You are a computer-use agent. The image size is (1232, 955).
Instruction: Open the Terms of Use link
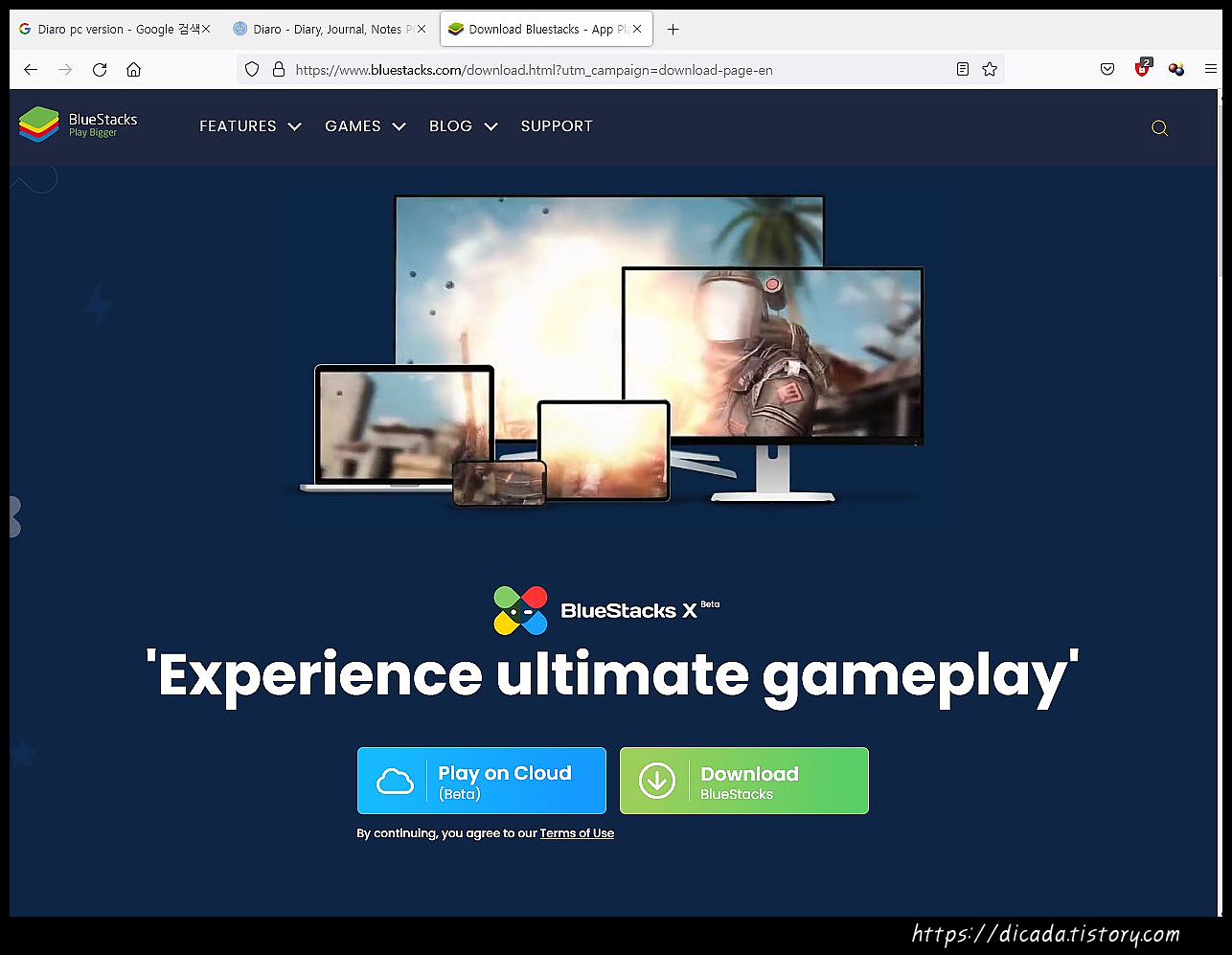pos(577,833)
